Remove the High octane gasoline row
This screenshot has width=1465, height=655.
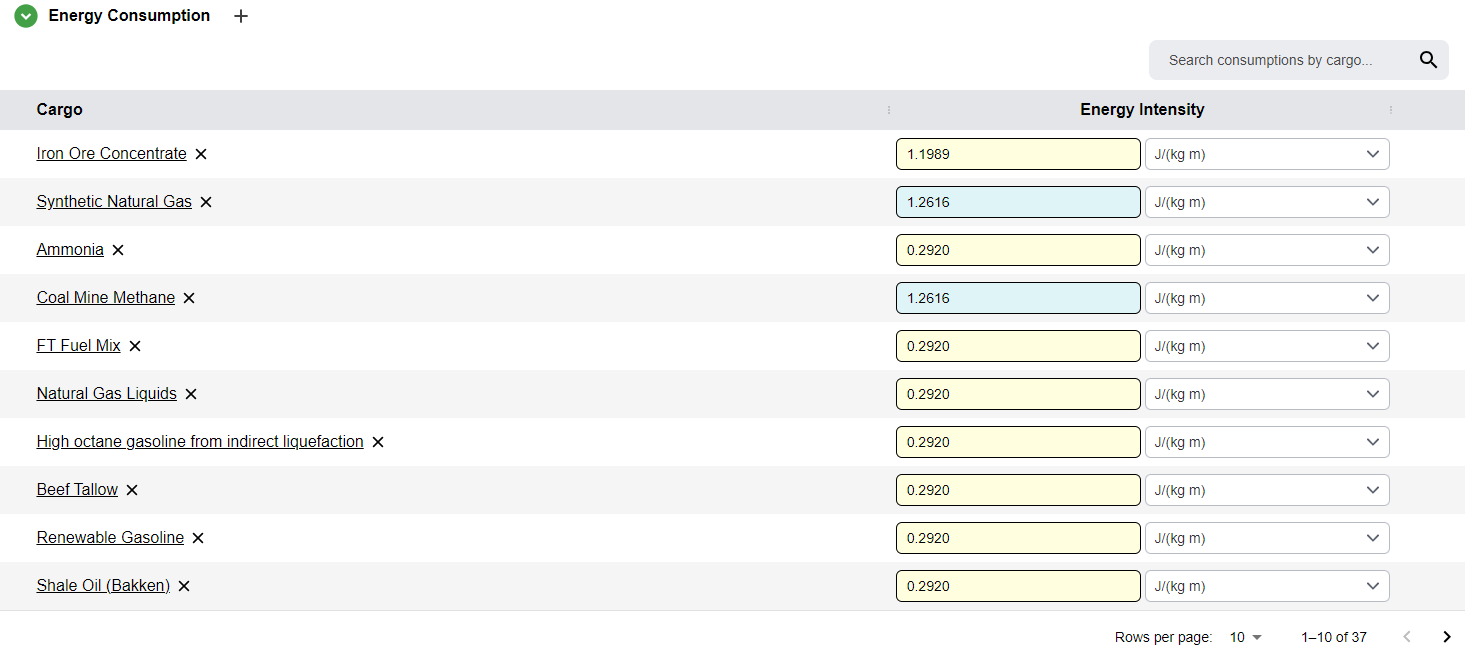click(x=378, y=442)
